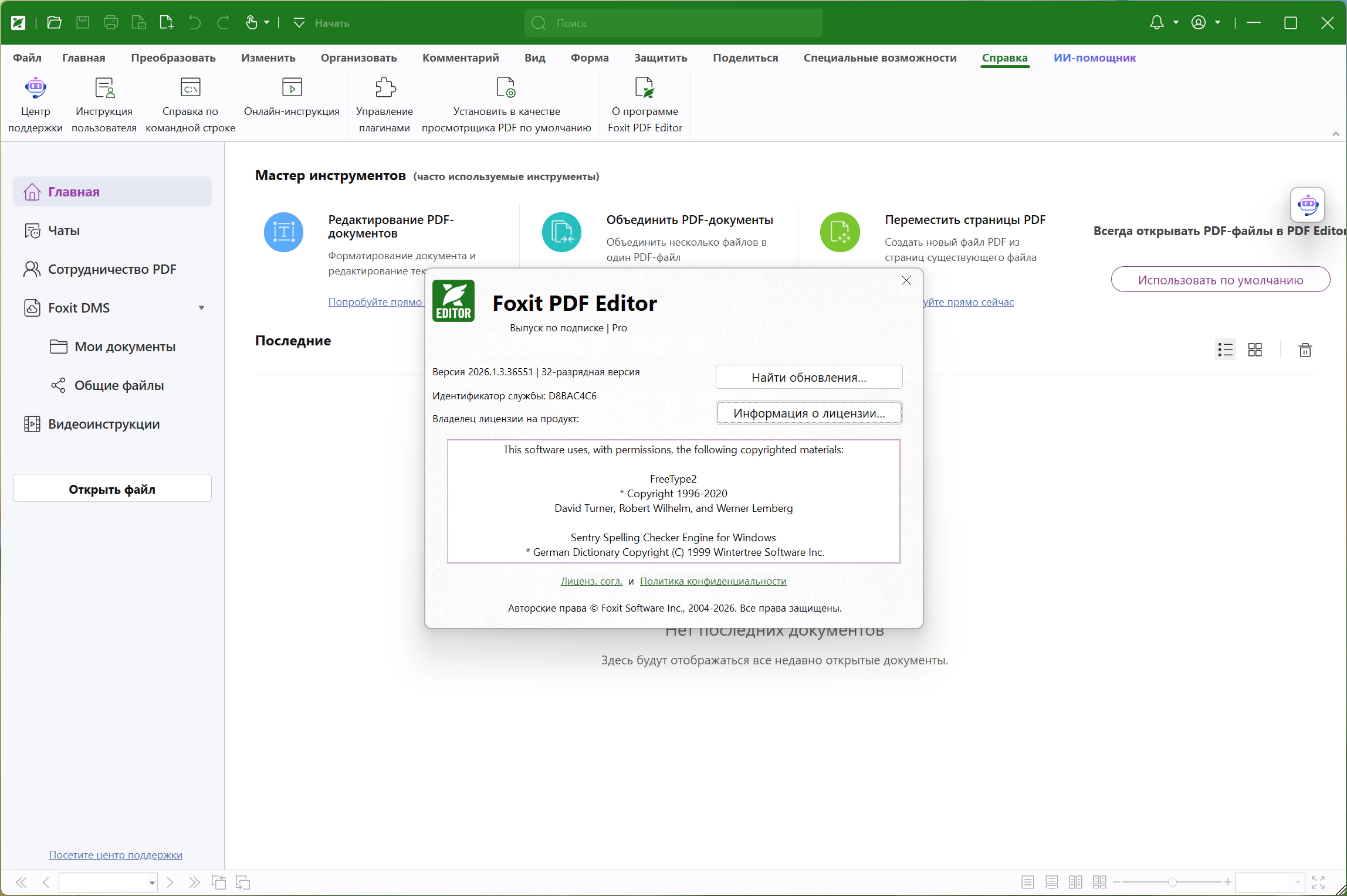The height and width of the screenshot is (896, 1347).
Task: Click into the Поиск search field
Action: pyautogui.click(x=673, y=23)
